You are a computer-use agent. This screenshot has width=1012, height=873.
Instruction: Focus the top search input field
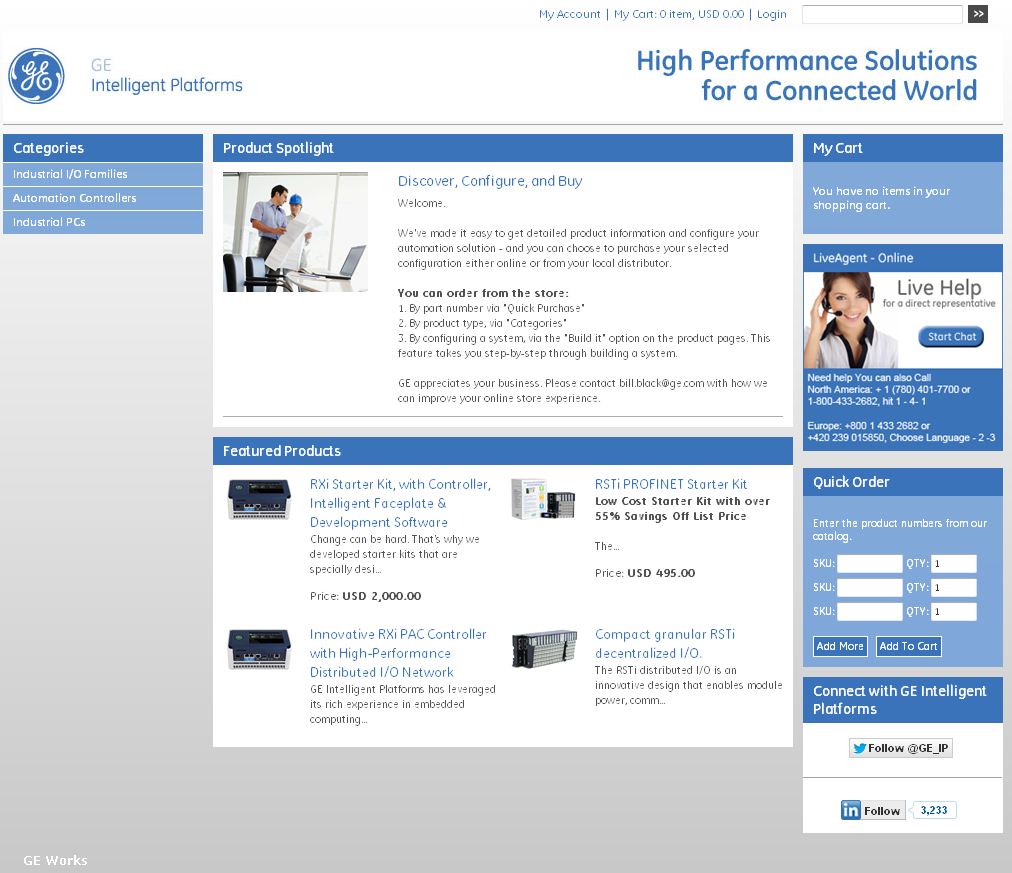(882, 14)
